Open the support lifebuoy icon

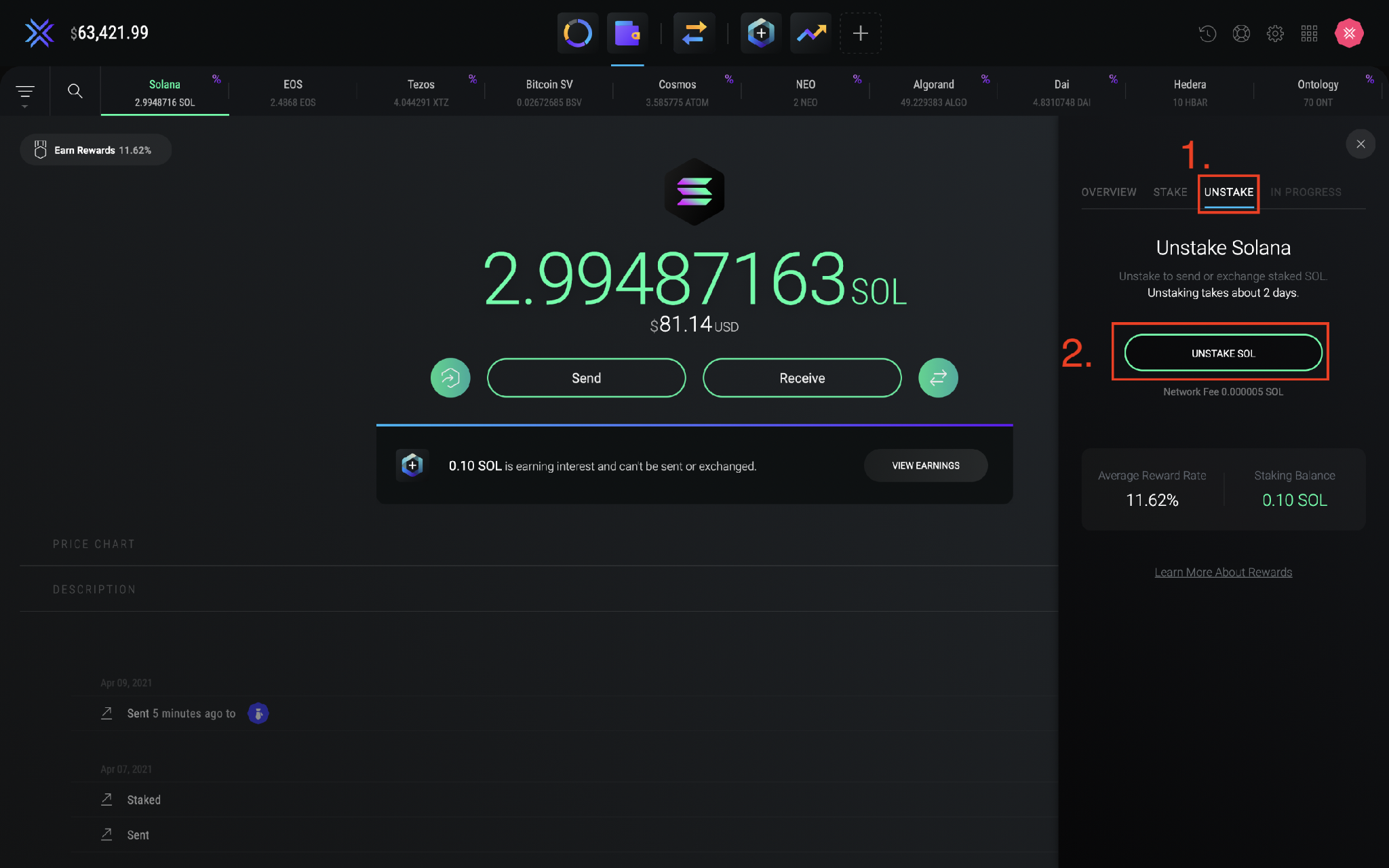(1241, 33)
